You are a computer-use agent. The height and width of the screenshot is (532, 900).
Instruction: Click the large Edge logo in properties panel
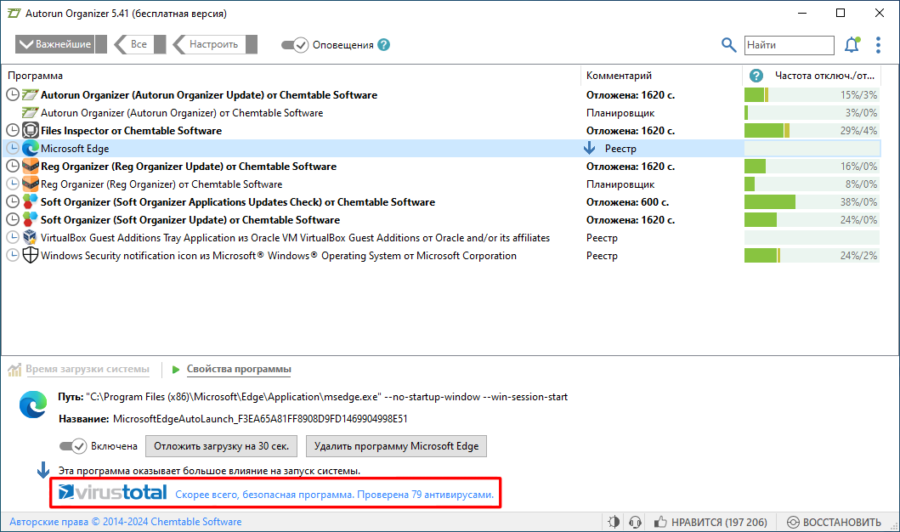[x=33, y=405]
